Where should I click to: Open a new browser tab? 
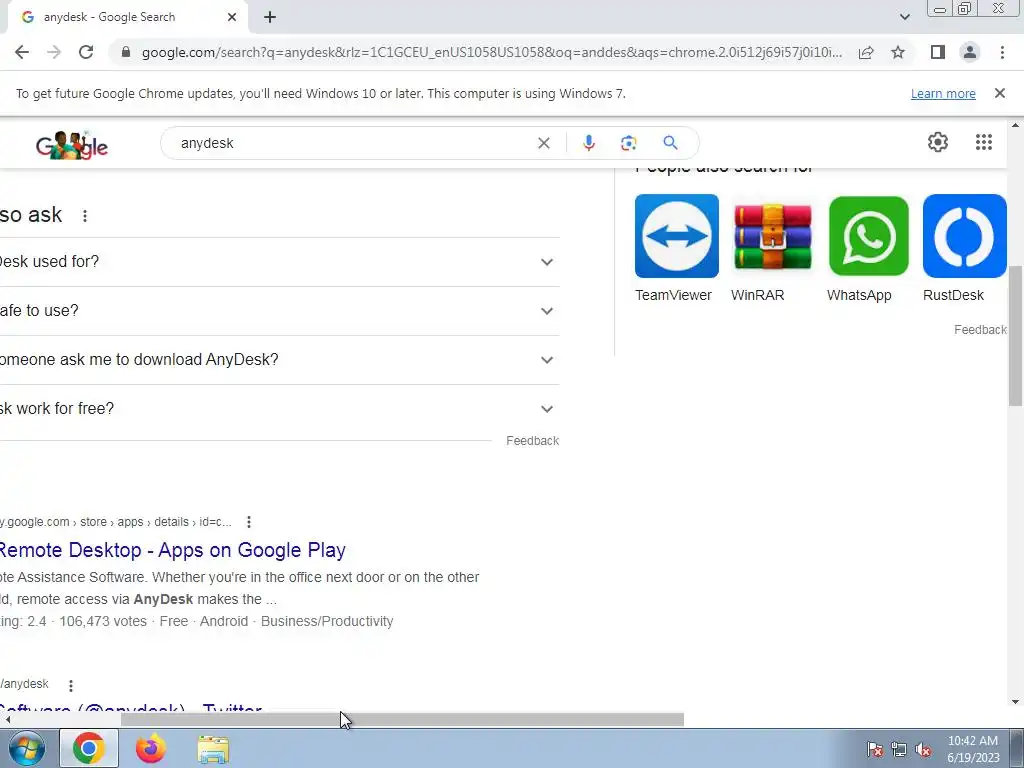tap(270, 18)
